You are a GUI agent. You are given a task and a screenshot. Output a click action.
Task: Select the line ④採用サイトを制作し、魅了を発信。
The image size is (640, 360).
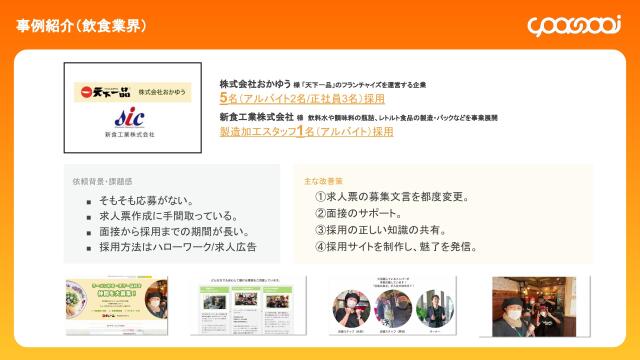(396, 247)
